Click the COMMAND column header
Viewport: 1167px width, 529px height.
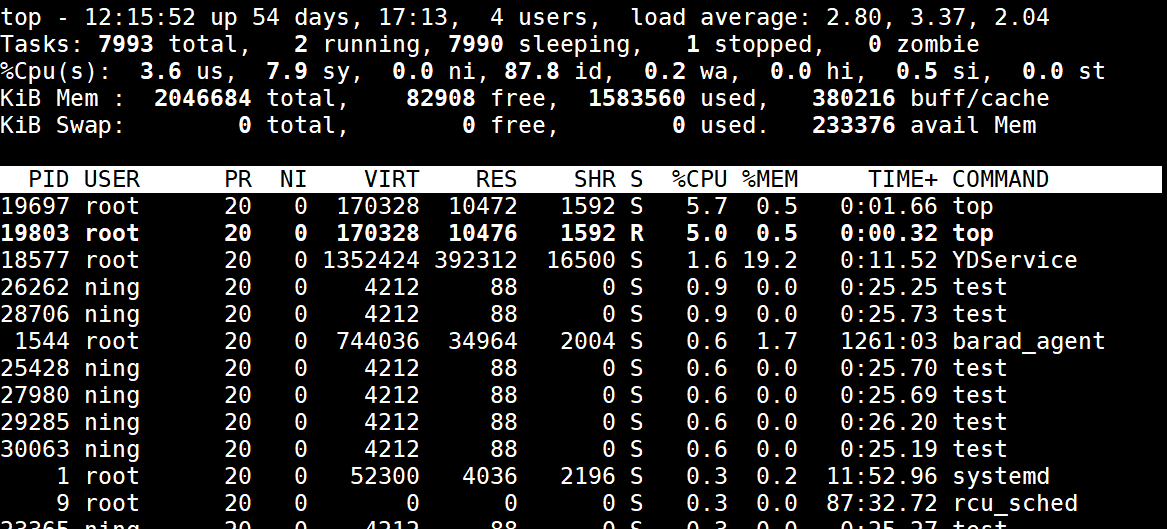point(1000,179)
